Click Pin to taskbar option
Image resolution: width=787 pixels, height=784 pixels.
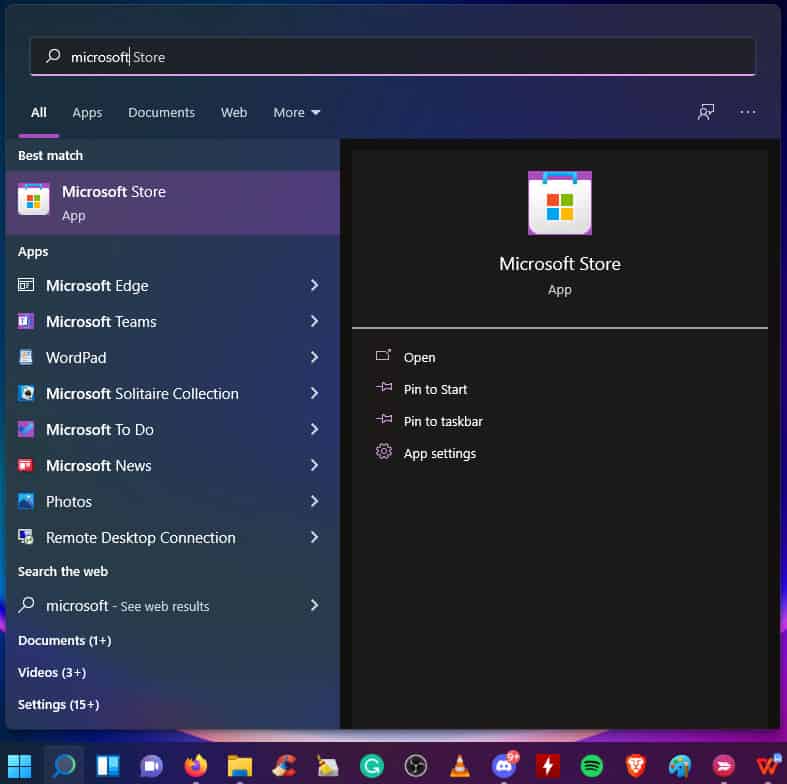[x=442, y=422]
